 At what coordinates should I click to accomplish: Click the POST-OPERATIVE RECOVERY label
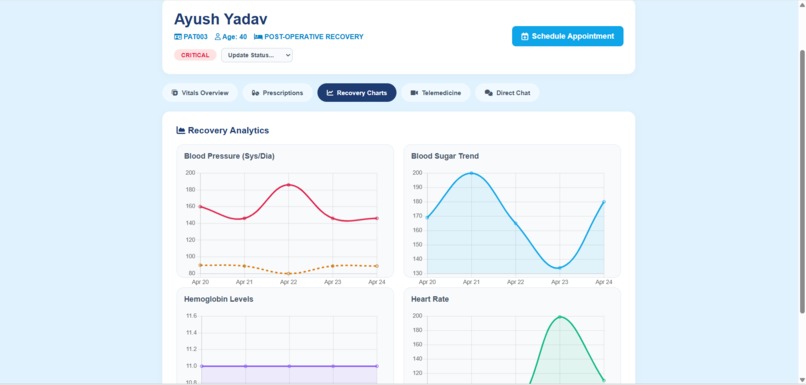click(x=314, y=37)
